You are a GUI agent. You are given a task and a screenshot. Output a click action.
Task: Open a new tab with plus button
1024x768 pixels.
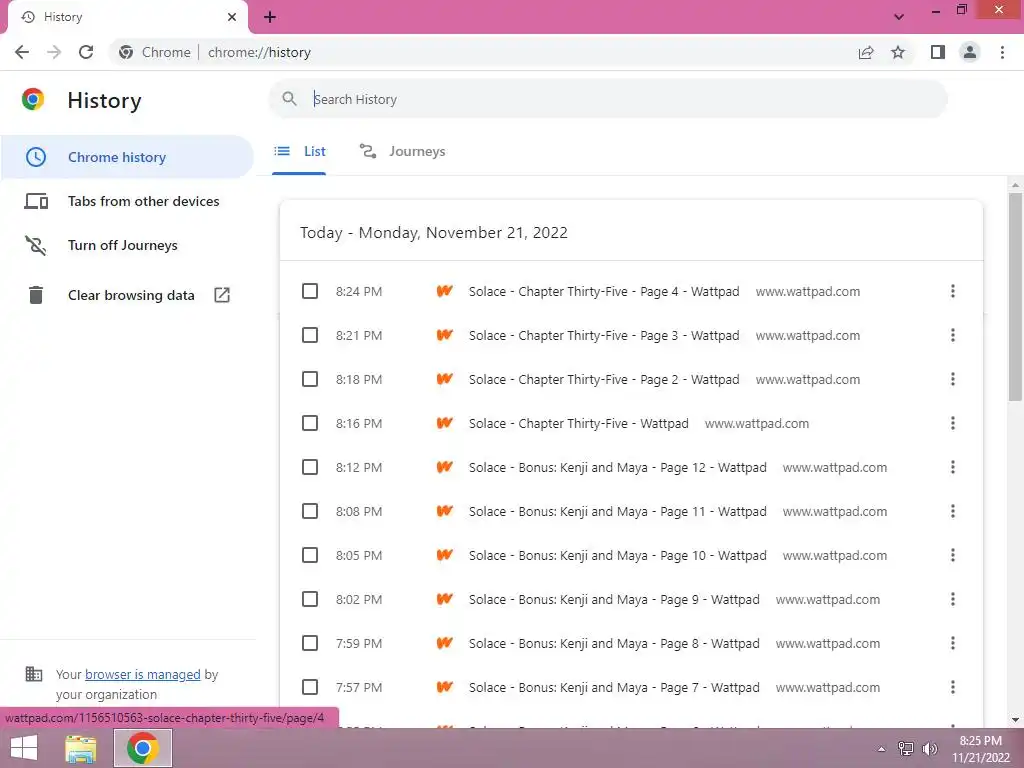[270, 17]
